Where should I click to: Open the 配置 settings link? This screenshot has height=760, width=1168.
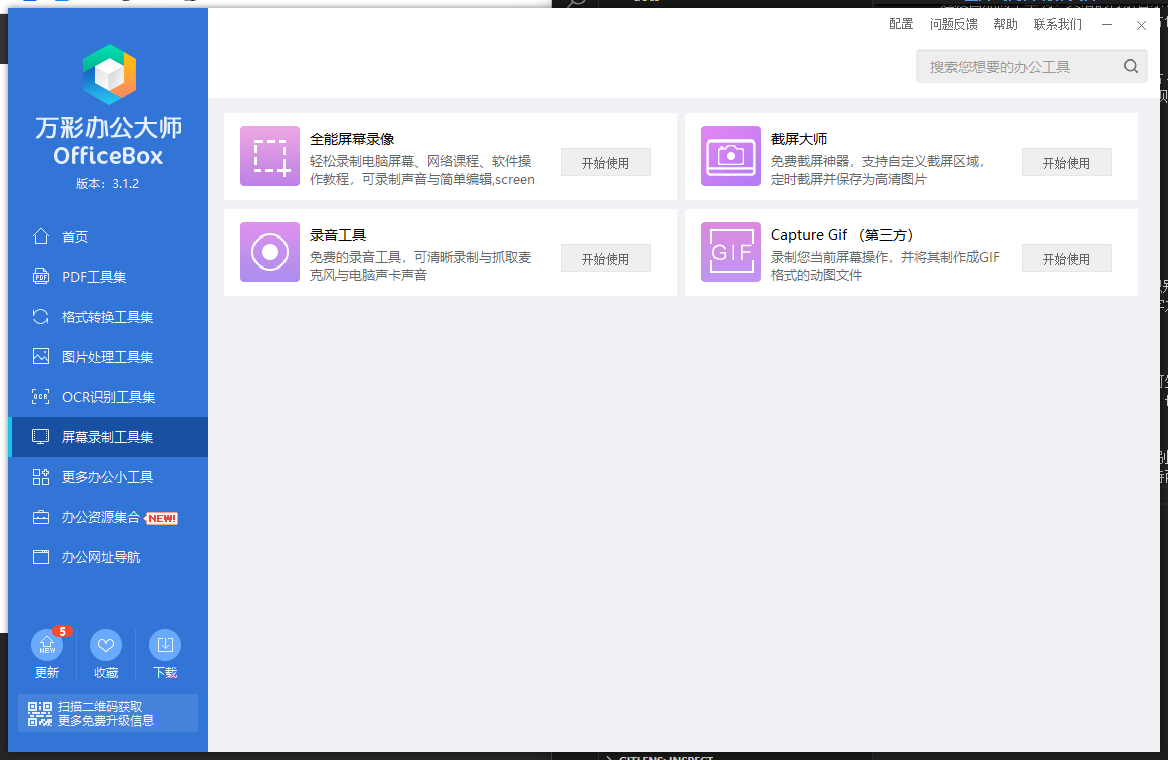901,24
